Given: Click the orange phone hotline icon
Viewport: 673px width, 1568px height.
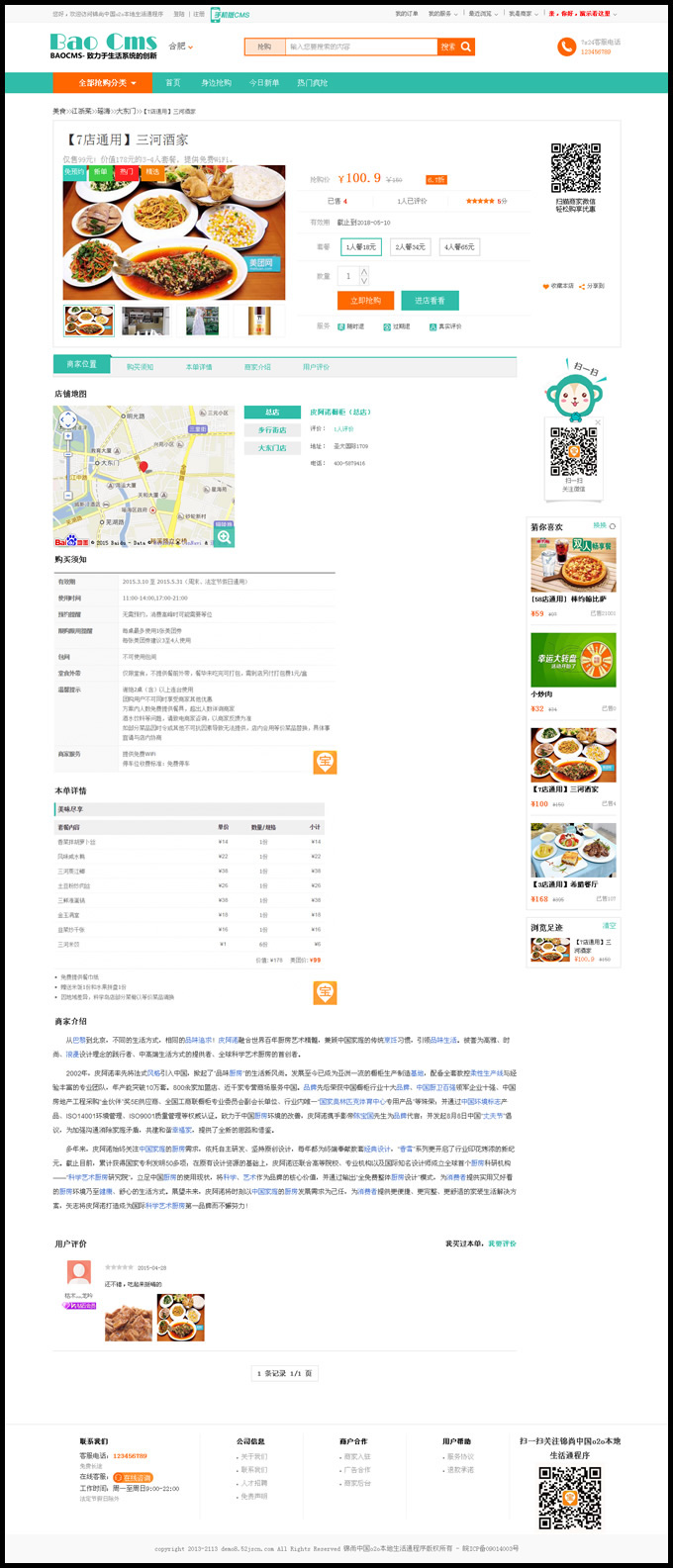Looking at the screenshot, I should tap(566, 46).
